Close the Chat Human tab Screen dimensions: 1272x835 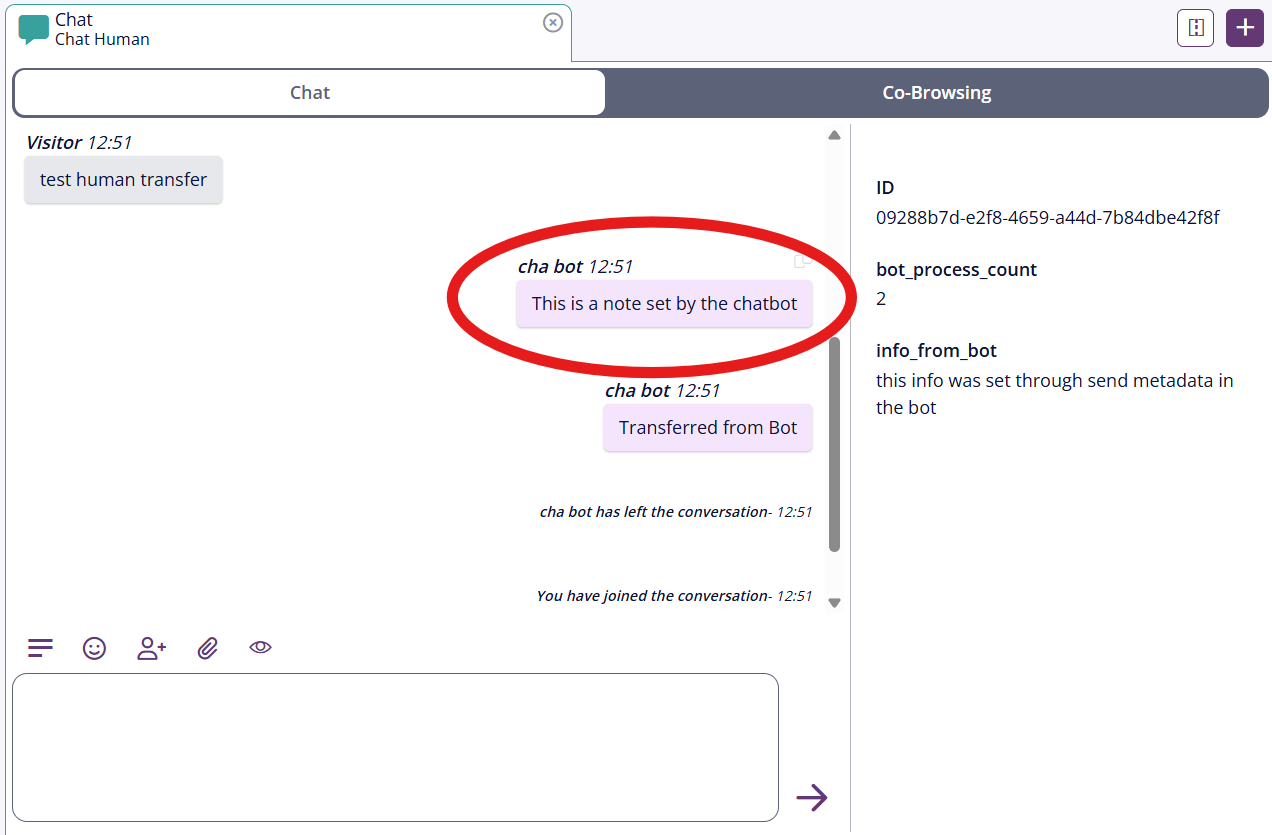552,22
